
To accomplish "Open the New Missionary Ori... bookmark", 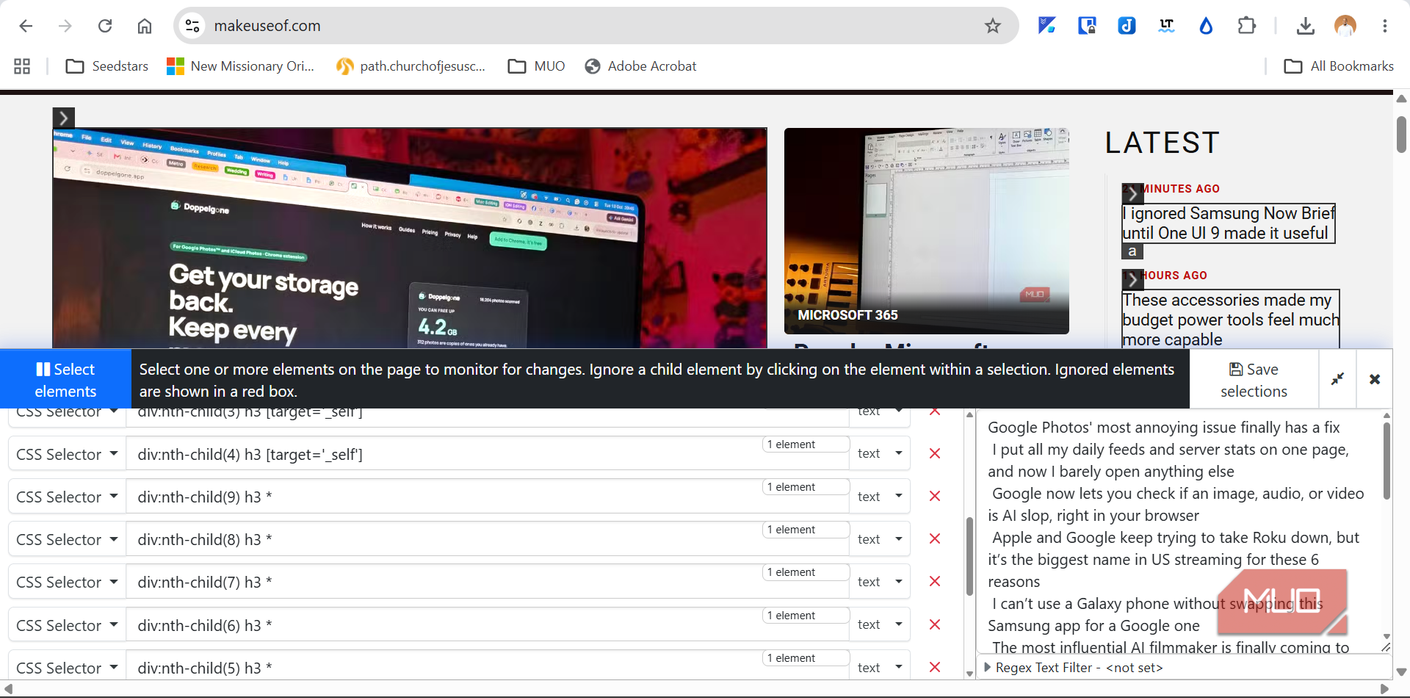I will tap(240, 66).
